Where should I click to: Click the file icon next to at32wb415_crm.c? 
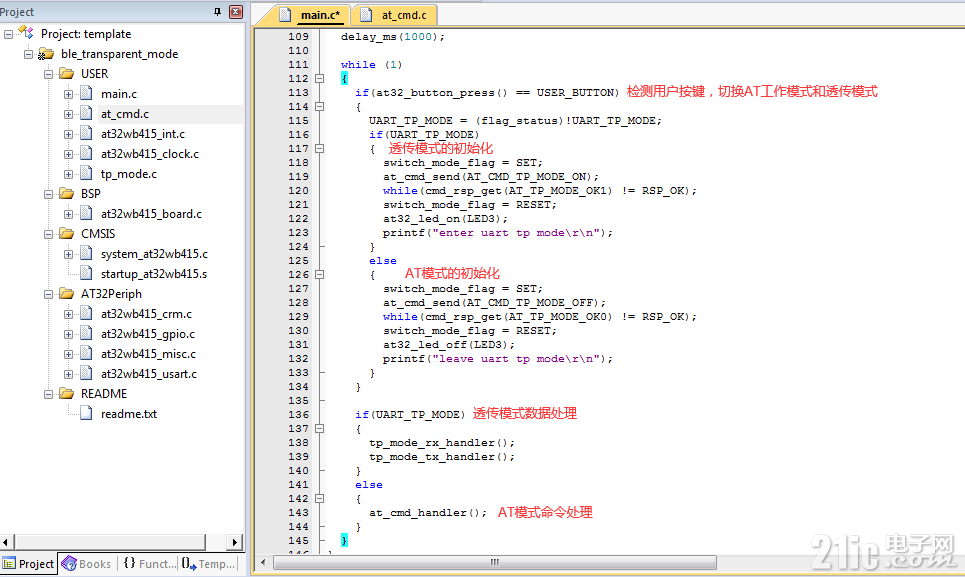pyautogui.click(x=87, y=314)
